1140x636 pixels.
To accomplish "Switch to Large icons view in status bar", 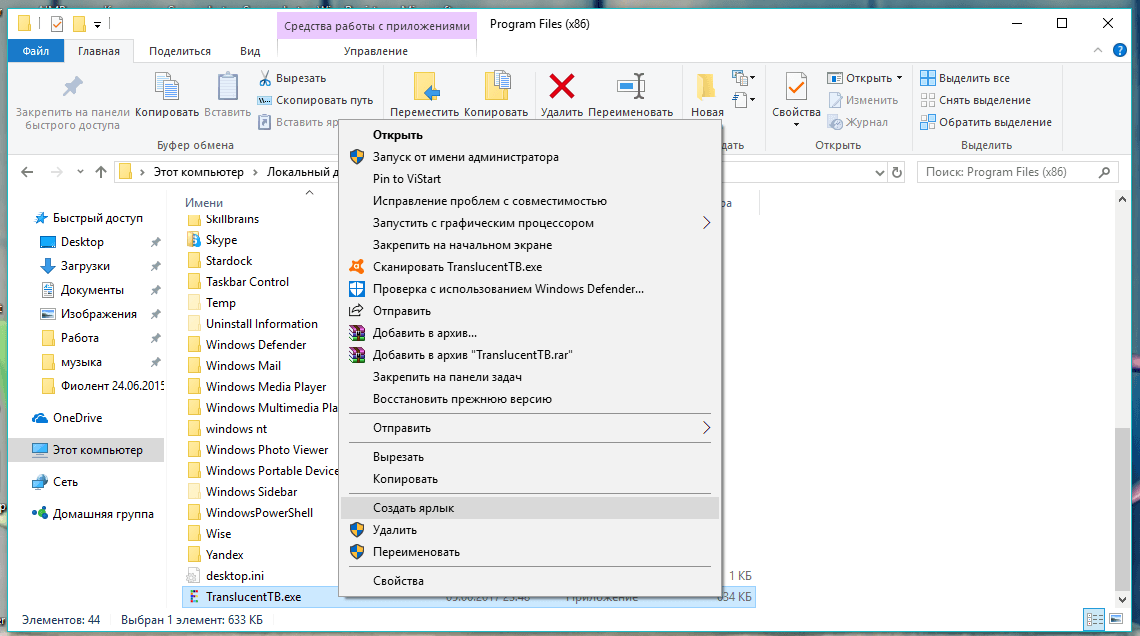I will (x=1115, y=619).
